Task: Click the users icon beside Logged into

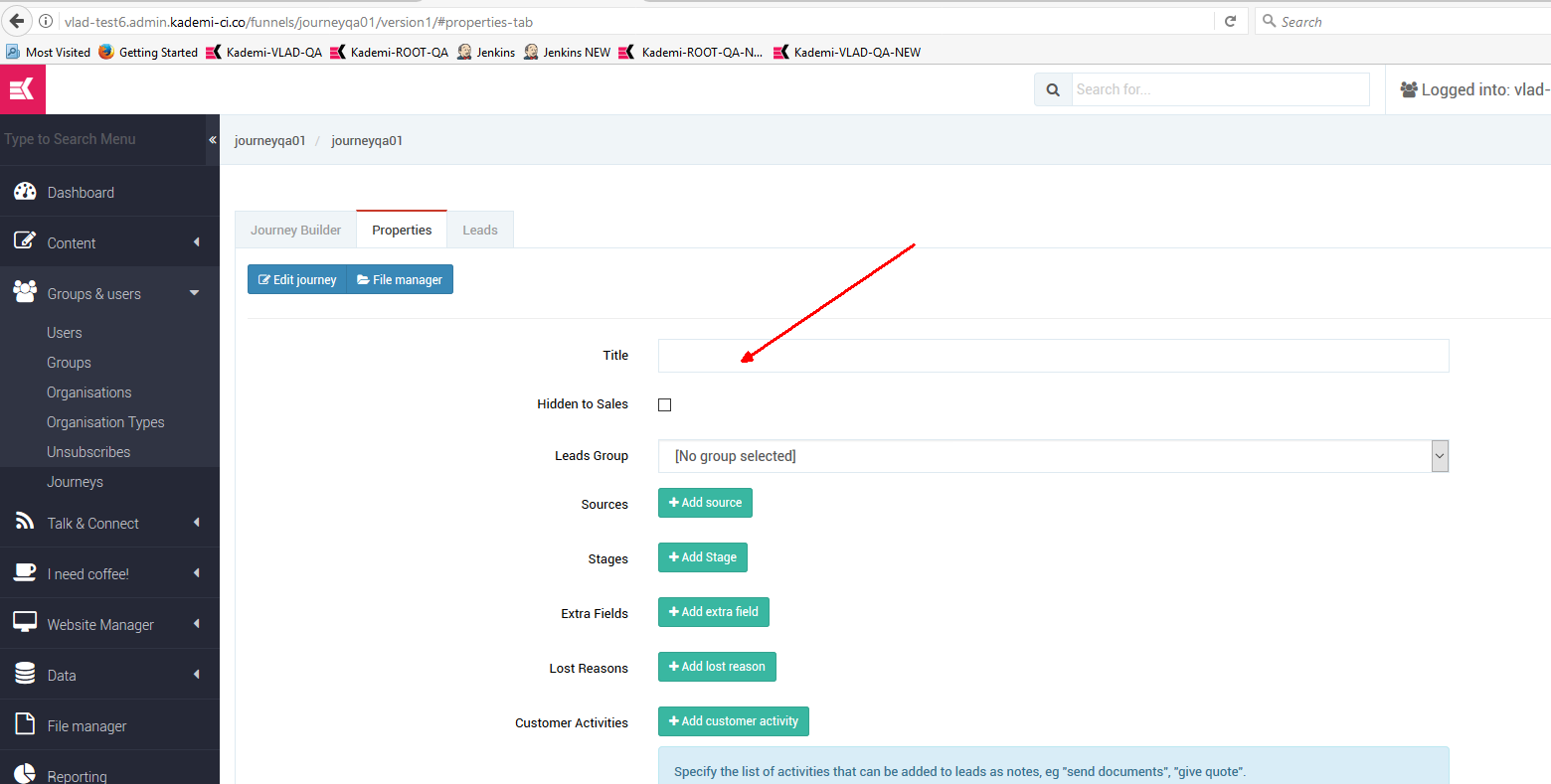Action: [x=1409, y=89]
